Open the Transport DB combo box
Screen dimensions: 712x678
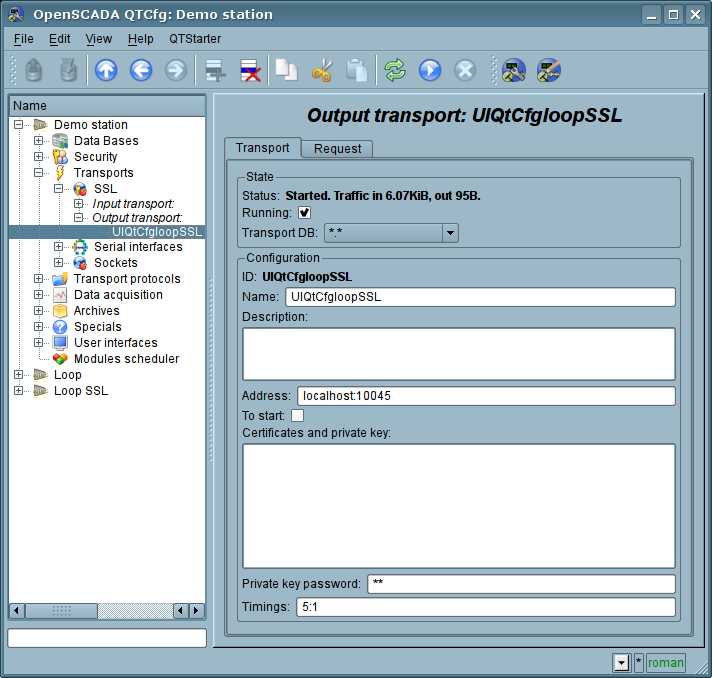pyautogui.click(x=391, y=233)
